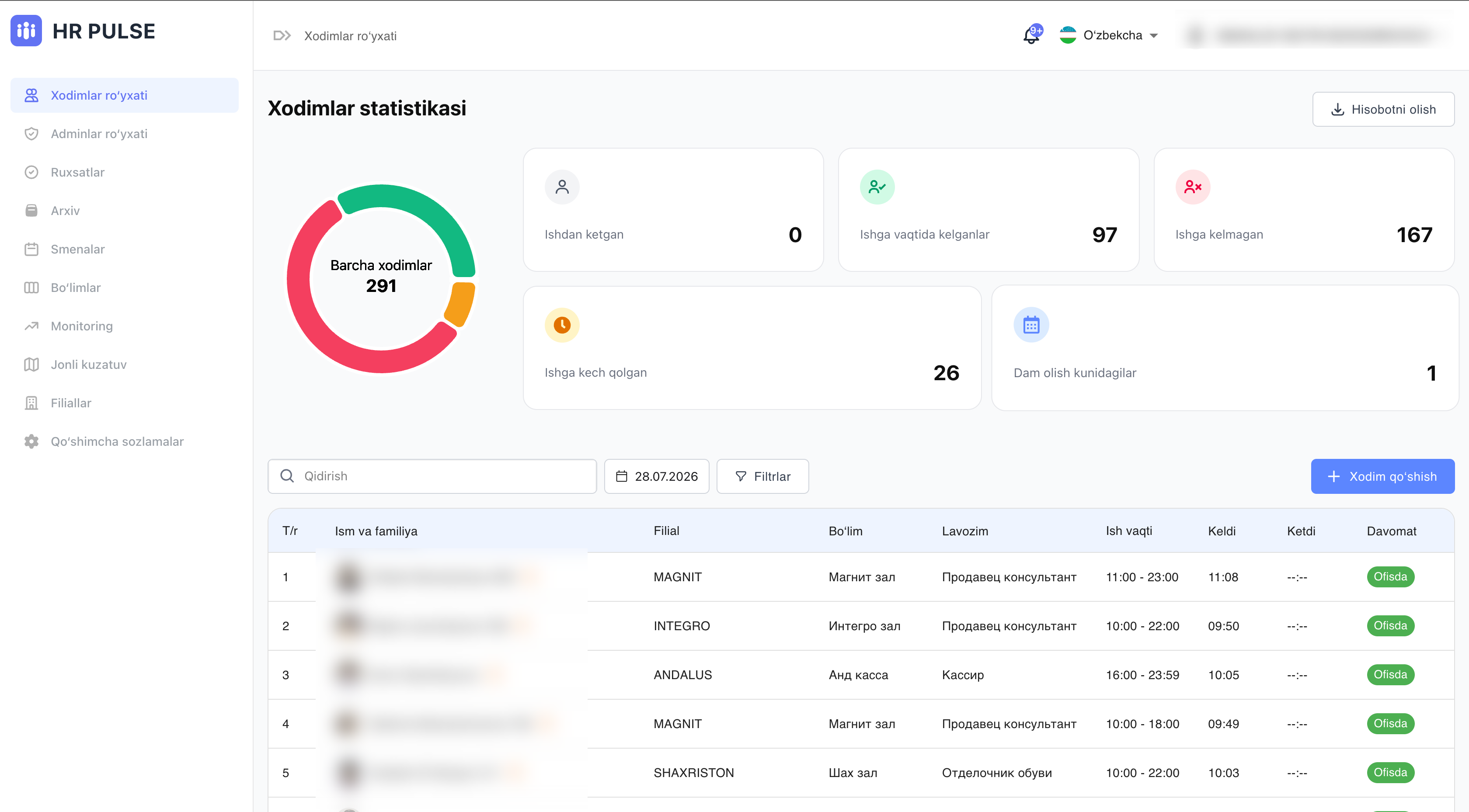This screenshot has width=1469, height=812.
Task: Click the Monitoring chart icon
Action: [31, 326]
